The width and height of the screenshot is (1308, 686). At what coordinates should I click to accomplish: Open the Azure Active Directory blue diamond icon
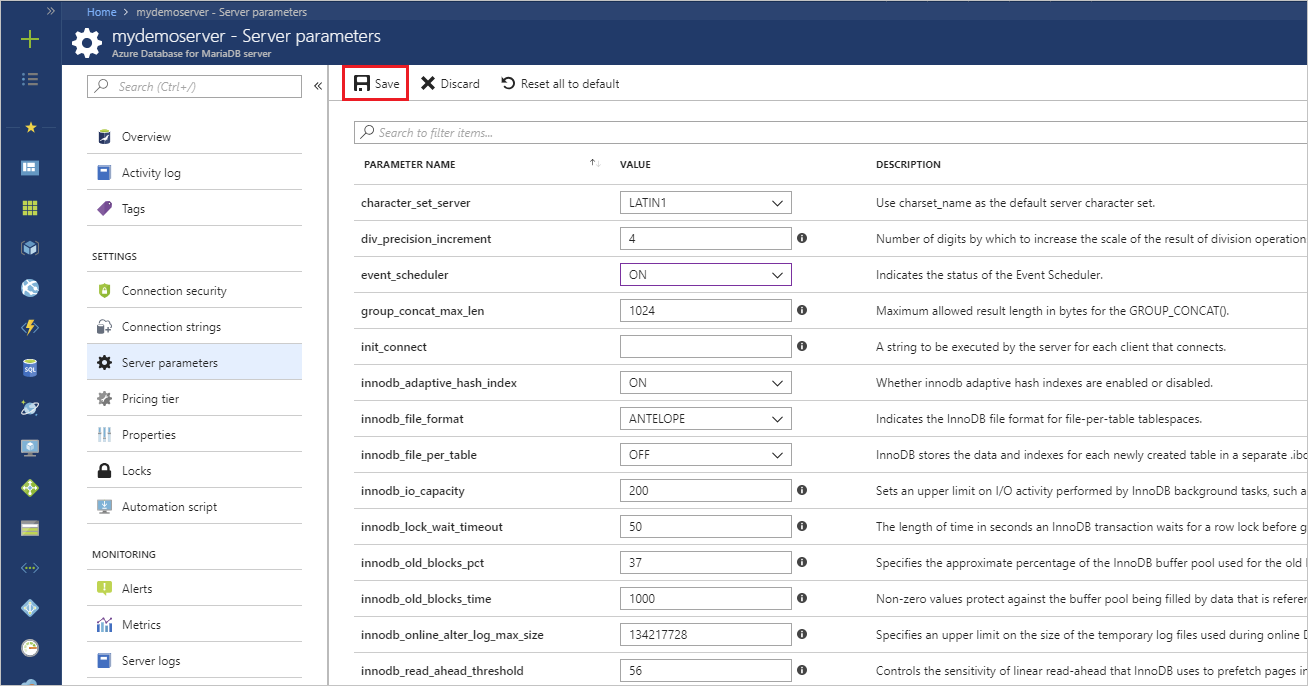coord(30,608)
